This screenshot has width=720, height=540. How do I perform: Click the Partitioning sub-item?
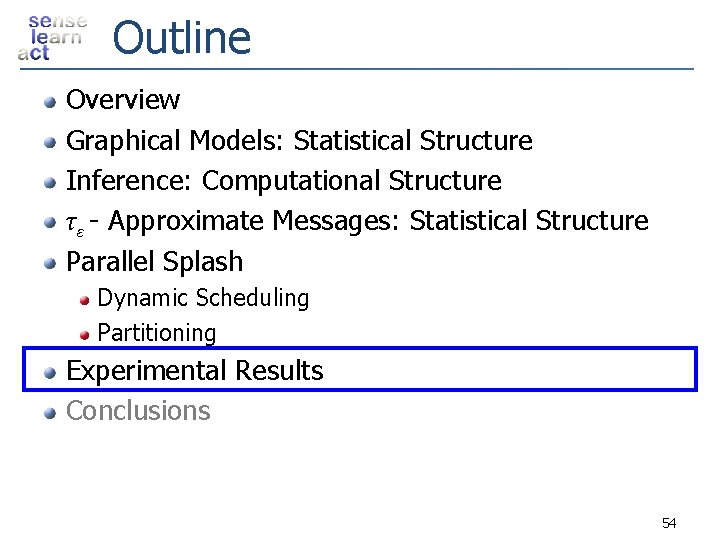(x=157, y=332)
